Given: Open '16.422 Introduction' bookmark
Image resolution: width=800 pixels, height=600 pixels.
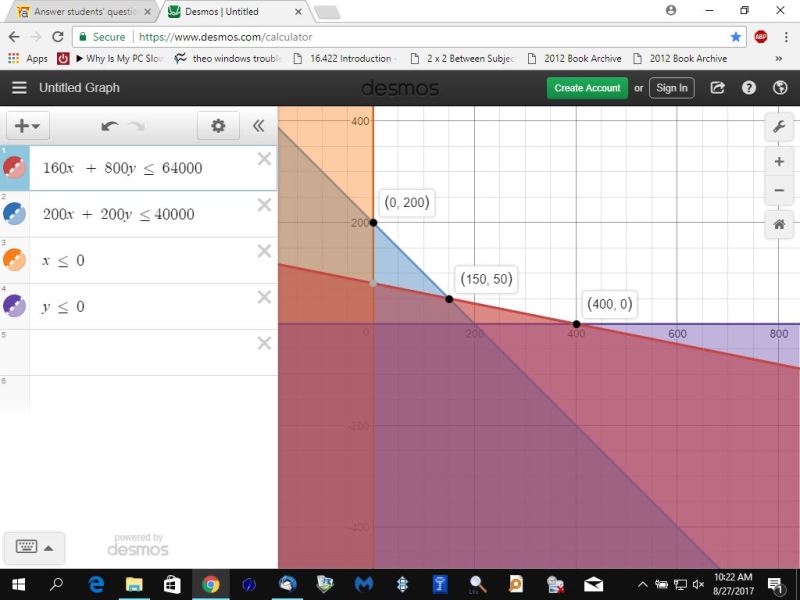Looking at the screenshot, I should [x=345, y=59].
